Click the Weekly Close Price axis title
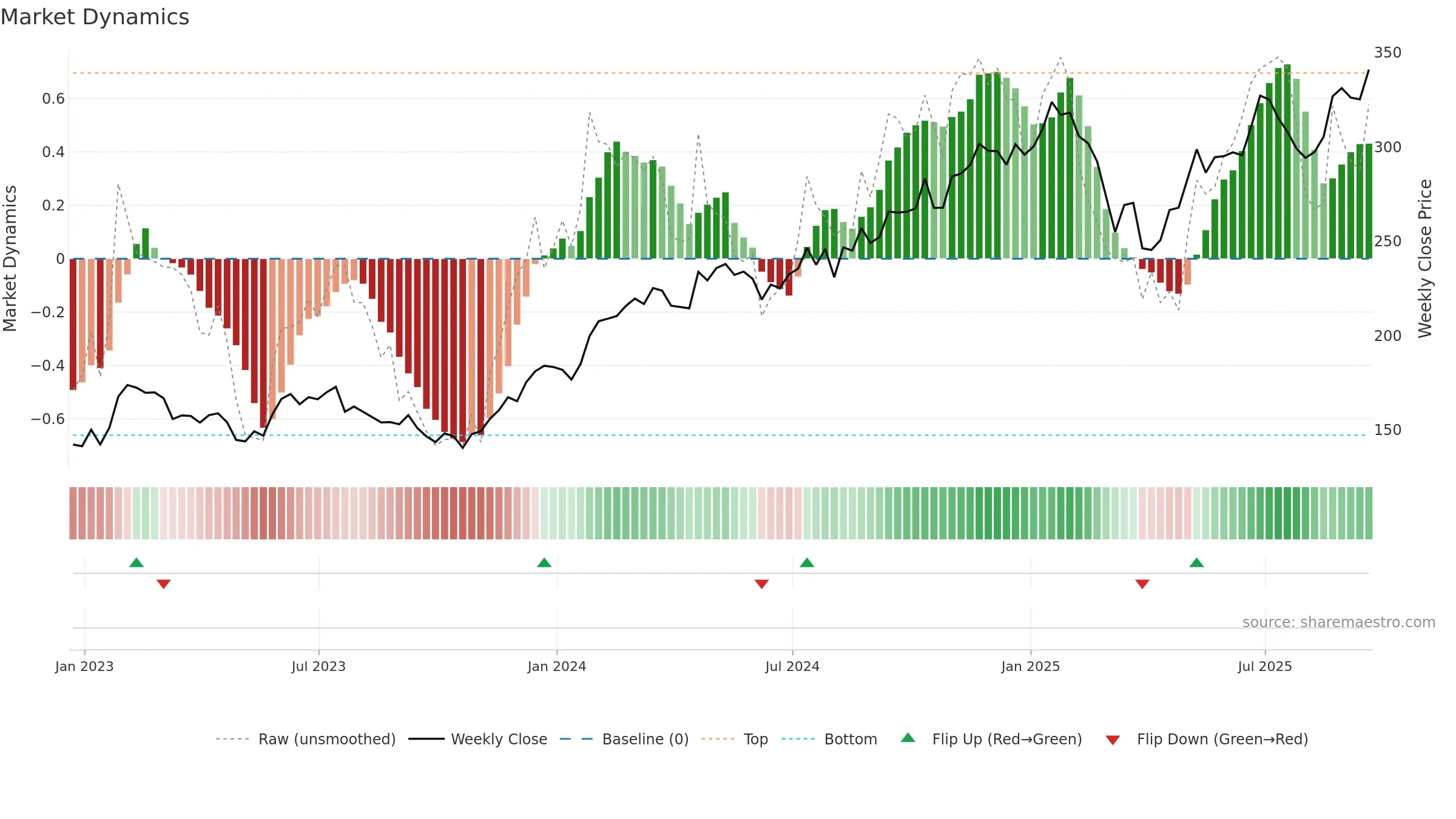The image size is (1456, 819). (x=1425, y=258)
